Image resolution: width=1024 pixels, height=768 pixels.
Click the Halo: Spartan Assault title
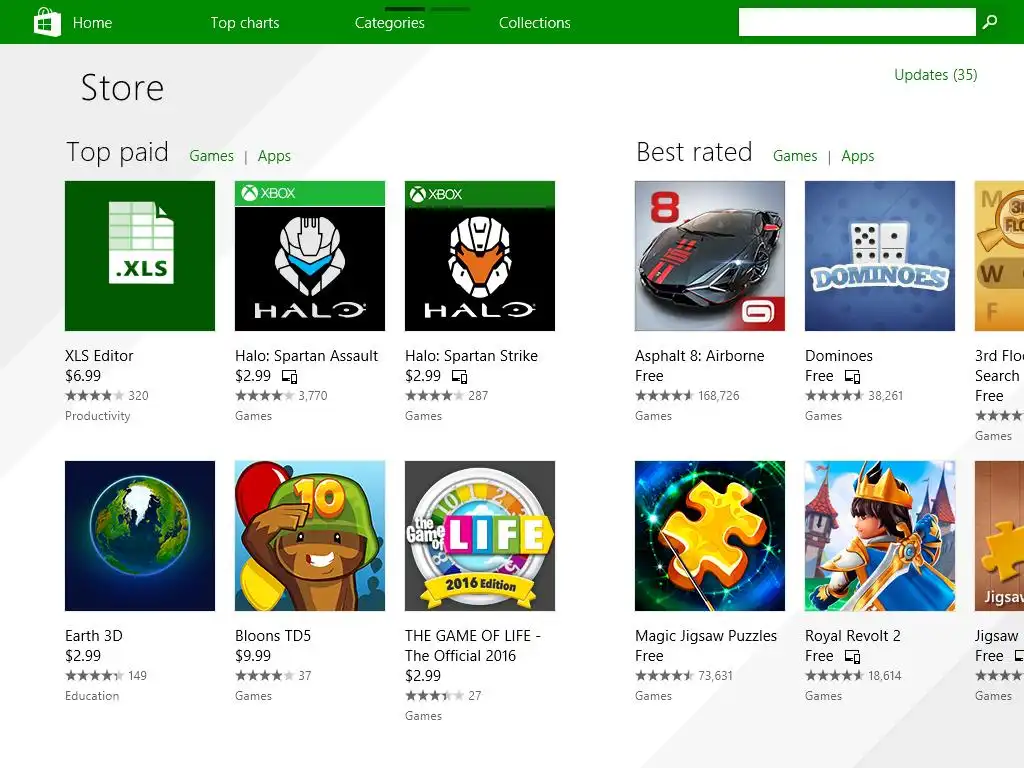click(x=306, y=356)
